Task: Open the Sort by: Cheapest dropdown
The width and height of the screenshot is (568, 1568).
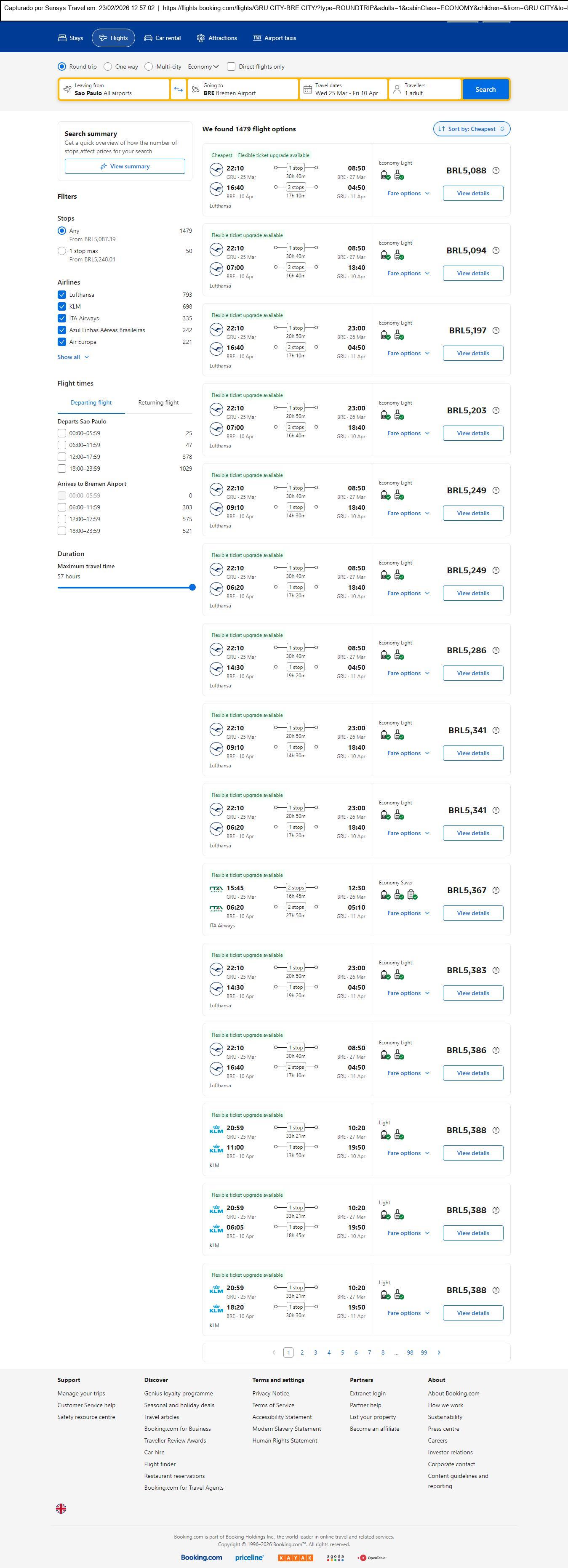Action: pos(471,129)
